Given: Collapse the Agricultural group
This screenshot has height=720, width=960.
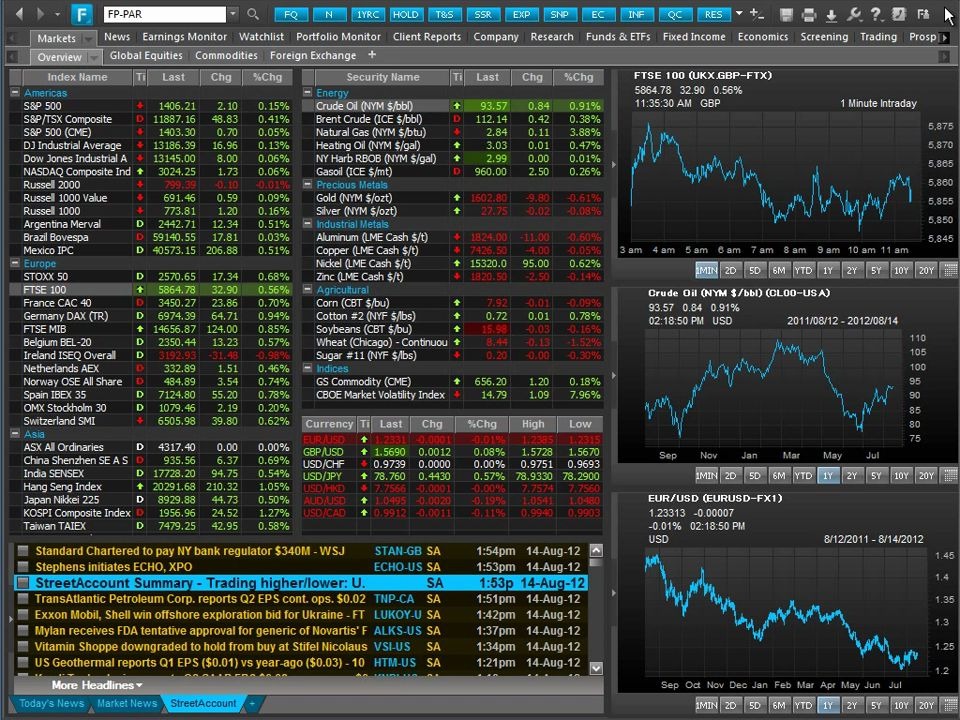Looking at the screenshot, I should [308, 290].
